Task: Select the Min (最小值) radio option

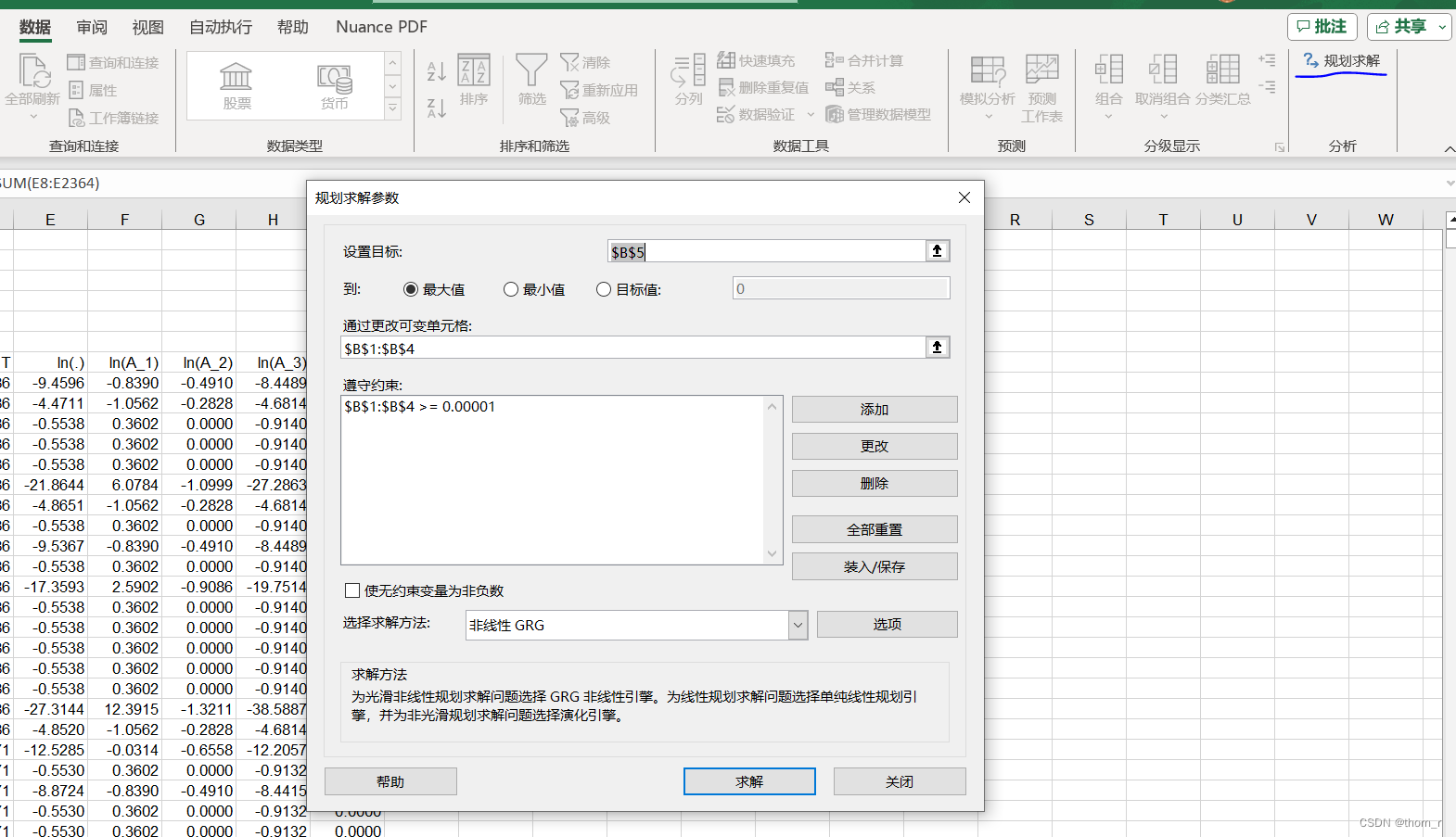Action: [511, 289]
